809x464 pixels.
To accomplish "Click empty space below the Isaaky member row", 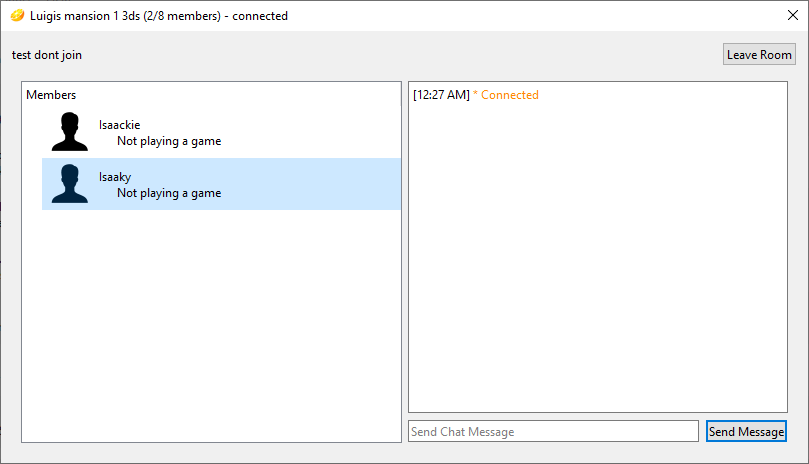I will [x=211, y=320].
